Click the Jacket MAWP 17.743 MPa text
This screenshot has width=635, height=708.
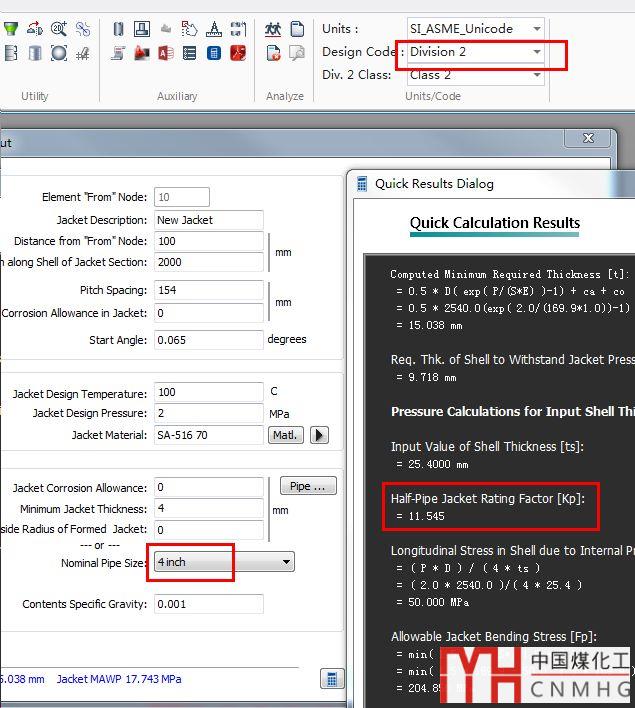click(119, 679)
